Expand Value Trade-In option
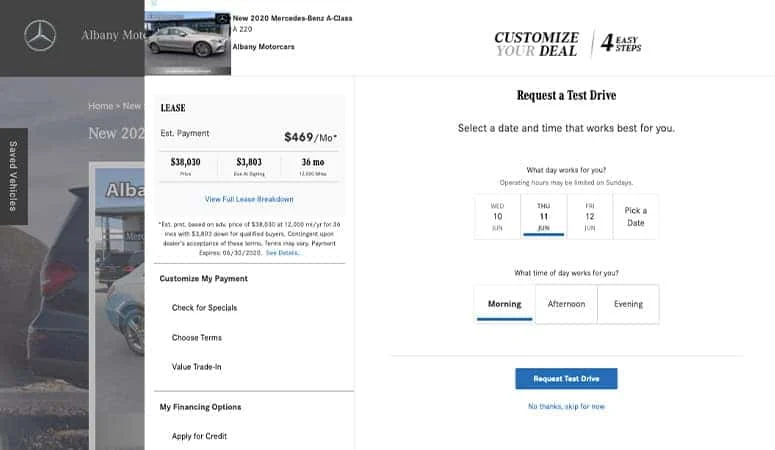Viewport: 775px width, 450px height. click(196, 366)
